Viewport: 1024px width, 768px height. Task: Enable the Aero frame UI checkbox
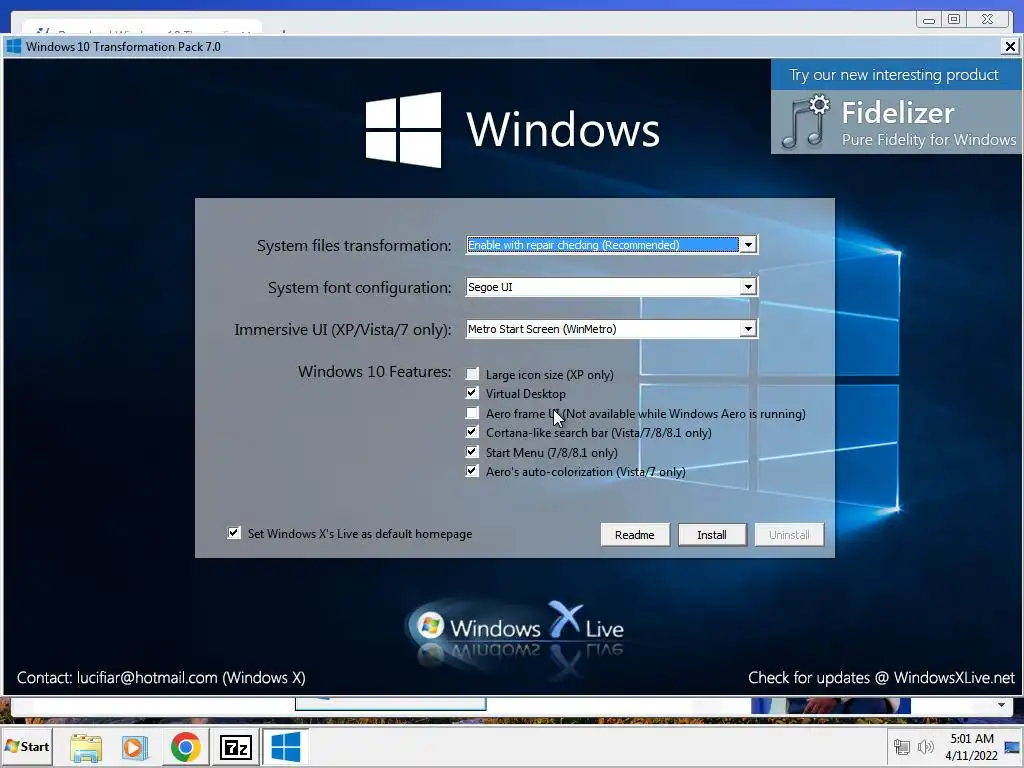tap(472, 413)
